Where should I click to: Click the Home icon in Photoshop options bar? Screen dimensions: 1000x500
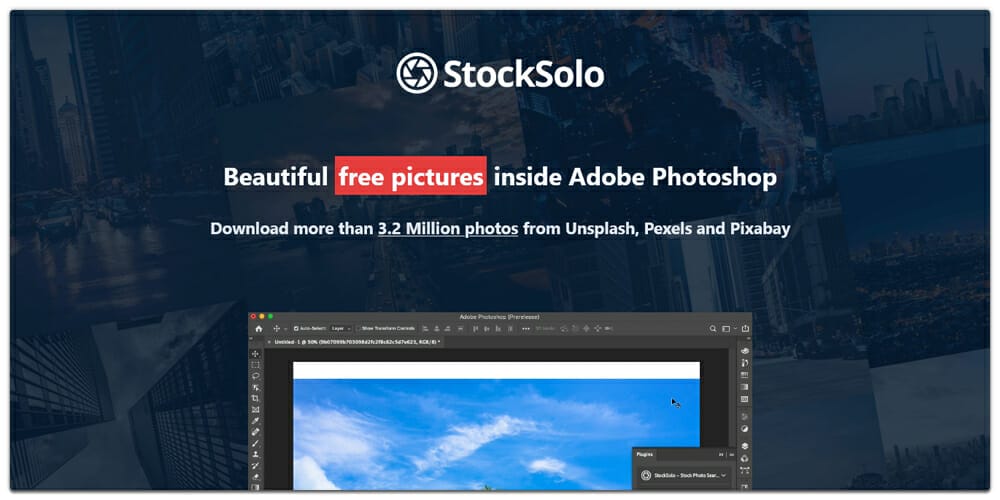click(x=259, y=328)
